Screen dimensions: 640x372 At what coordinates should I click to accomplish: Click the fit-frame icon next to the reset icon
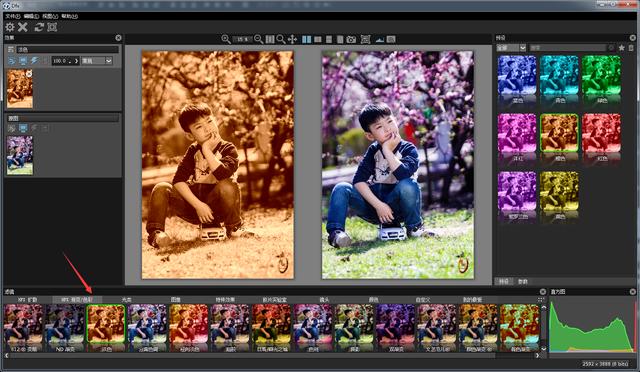(52, 27)
